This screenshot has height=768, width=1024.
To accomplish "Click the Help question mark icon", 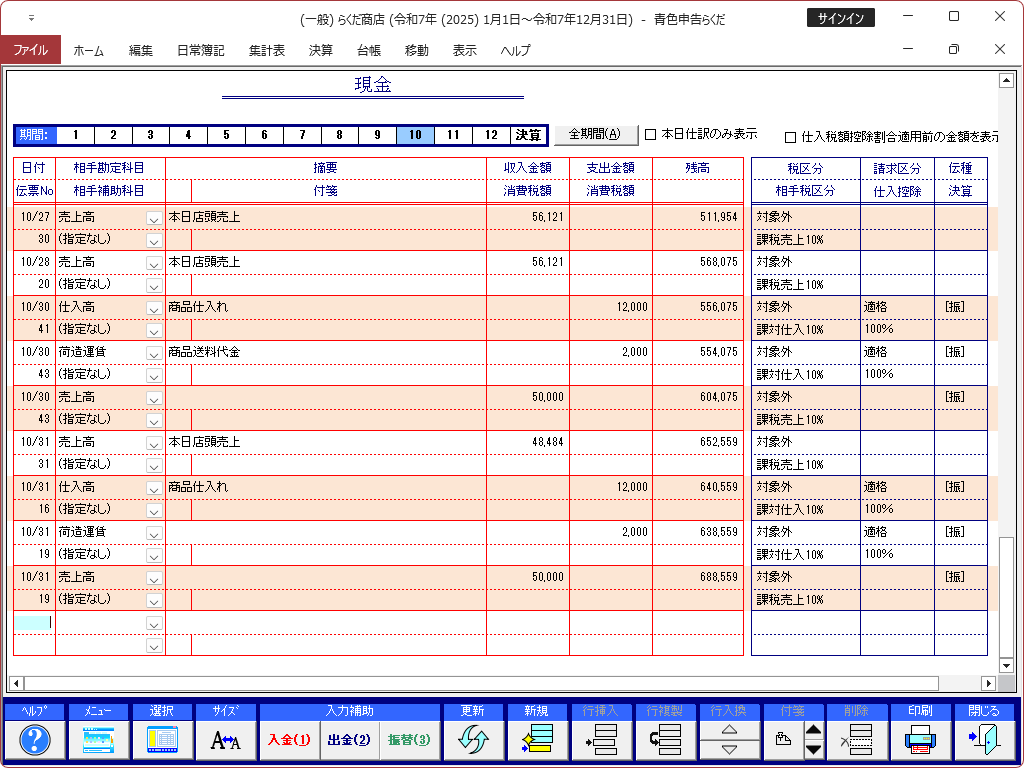I will click(35, 740).
